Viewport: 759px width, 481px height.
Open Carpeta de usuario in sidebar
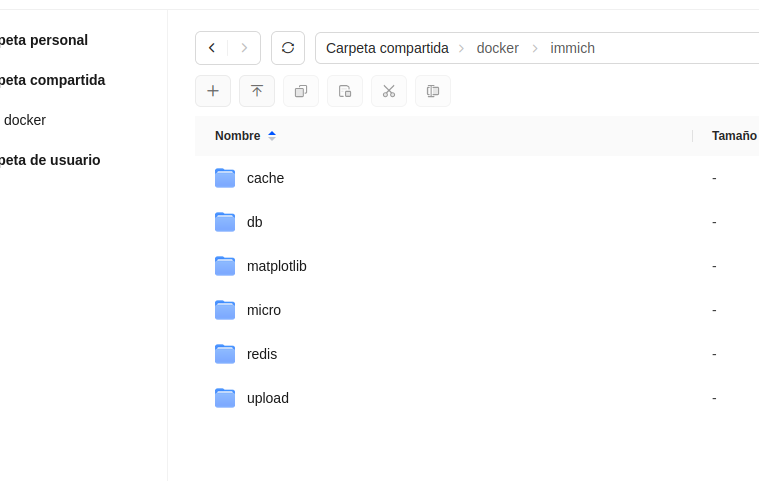(50, 160)
